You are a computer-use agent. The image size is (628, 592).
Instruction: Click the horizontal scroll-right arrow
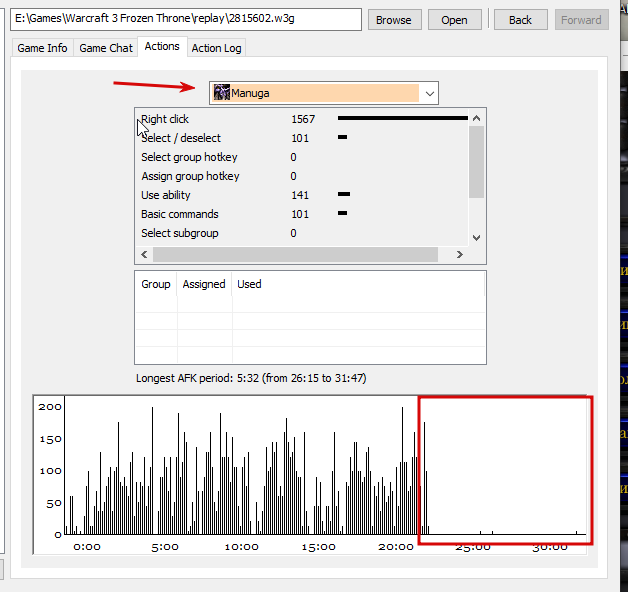[459, 254]
